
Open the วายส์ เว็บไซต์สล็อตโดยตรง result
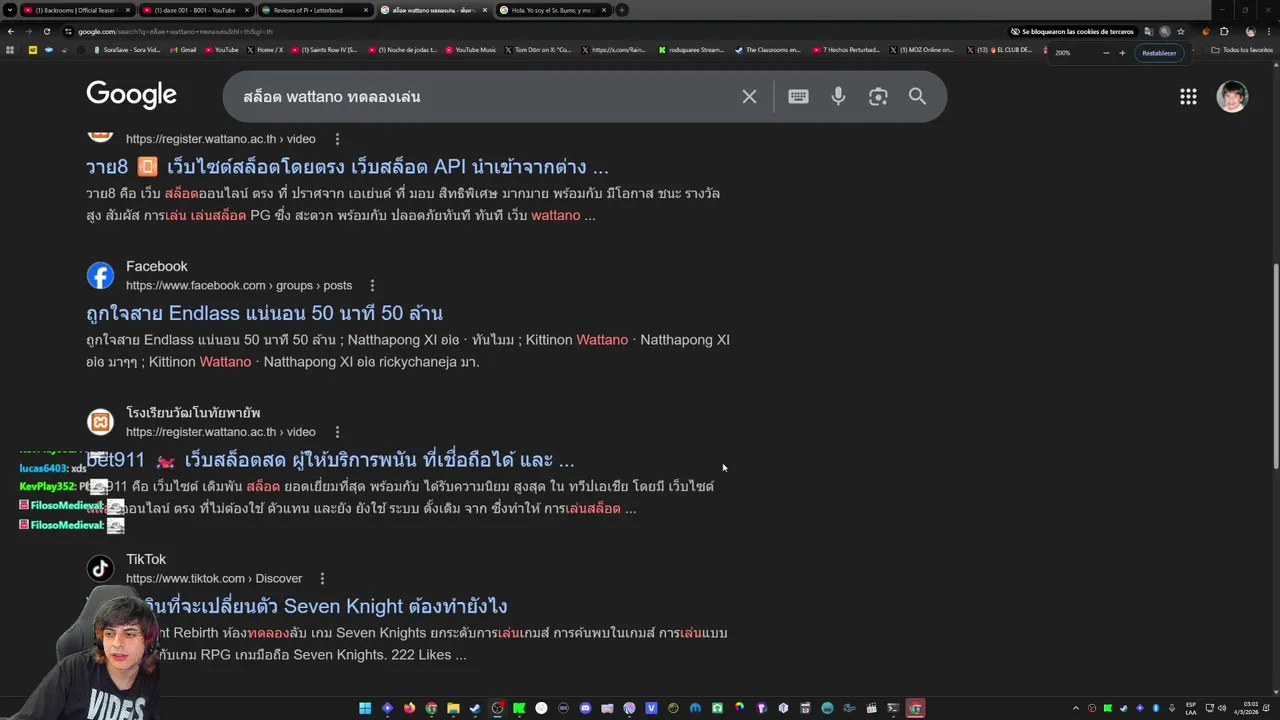click(x=347, y=167)
